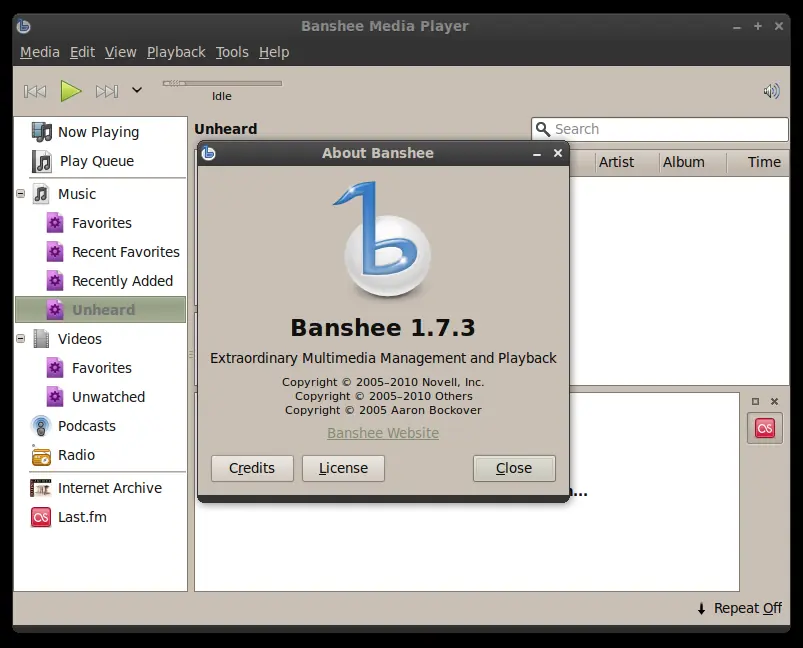Click the Previous track button
803x648 pixels.
35,91
